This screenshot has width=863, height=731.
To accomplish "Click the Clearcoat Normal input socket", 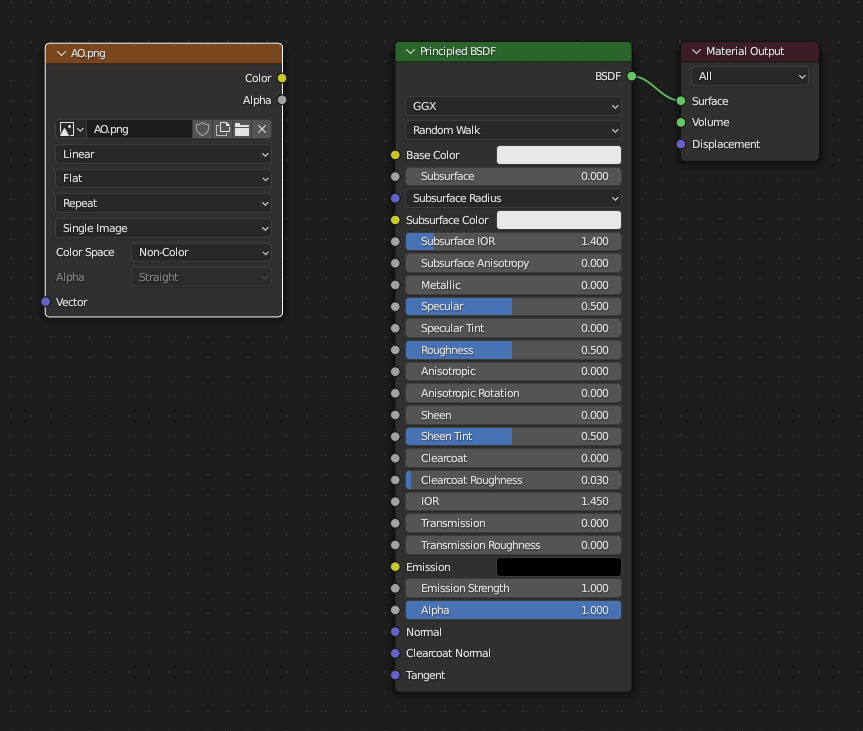I will tap(395, 653).
